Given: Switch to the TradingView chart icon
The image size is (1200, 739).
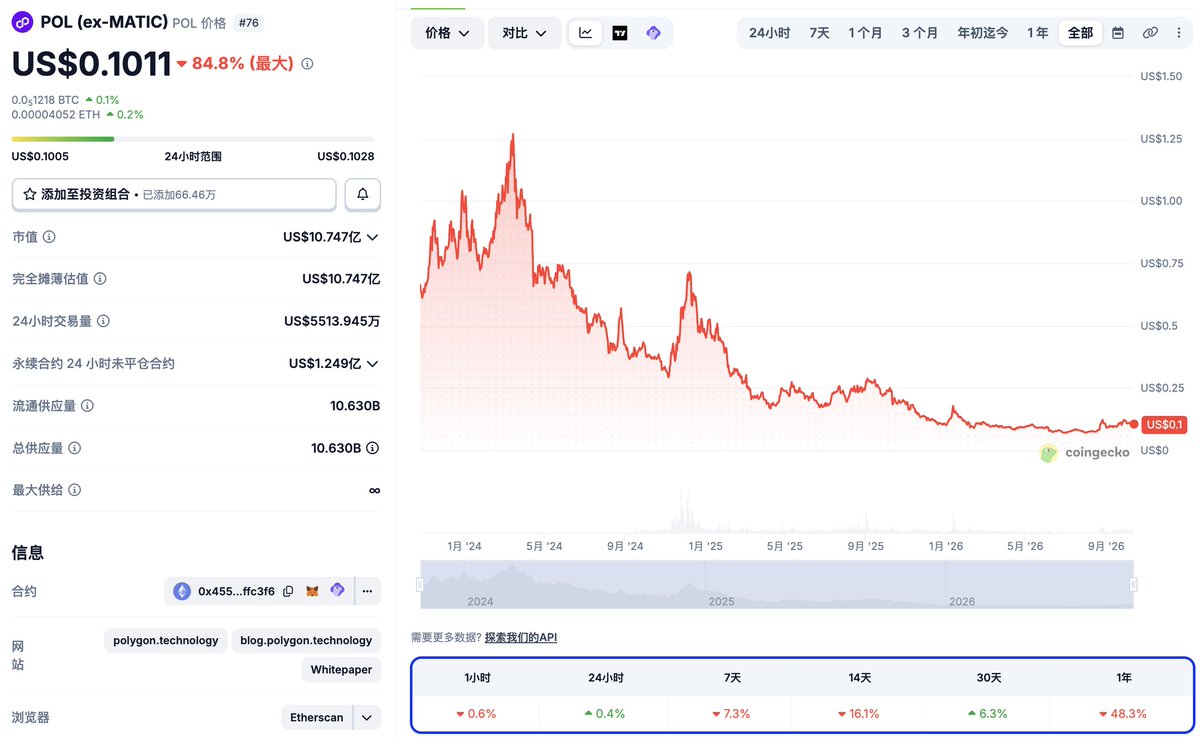Looking at the screenshot, I should coord(620,33).
